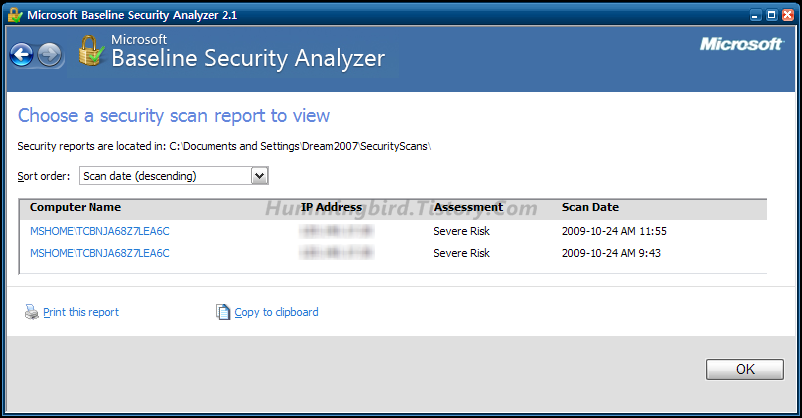
Task: Click the clipboard icon beside Copy to clipboard
Action: [x=223, y=312]
